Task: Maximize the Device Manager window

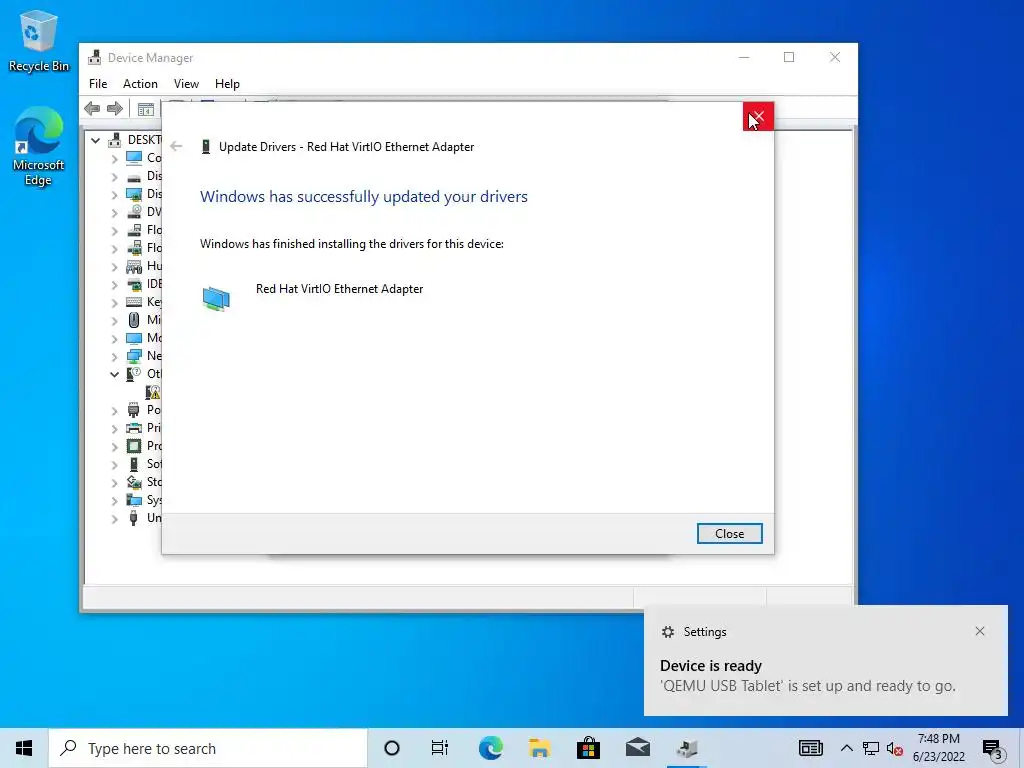Action: point(789,57)
